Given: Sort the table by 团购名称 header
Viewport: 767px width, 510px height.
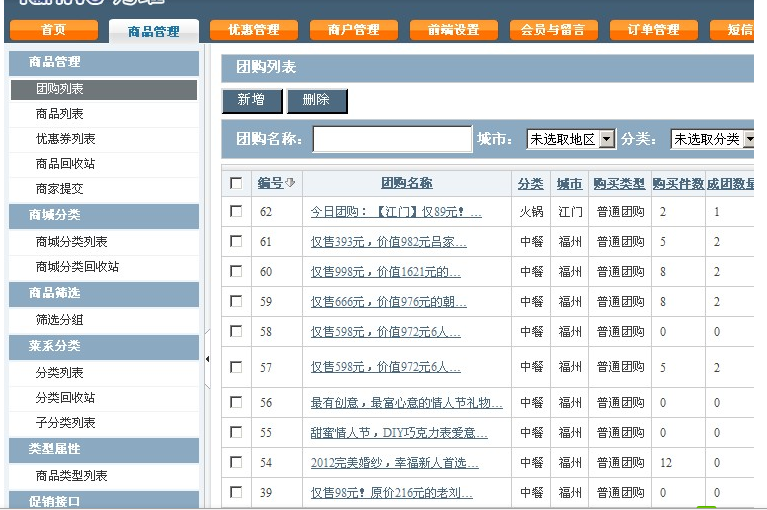Looking at the screenshot, I should click(406, 184).
